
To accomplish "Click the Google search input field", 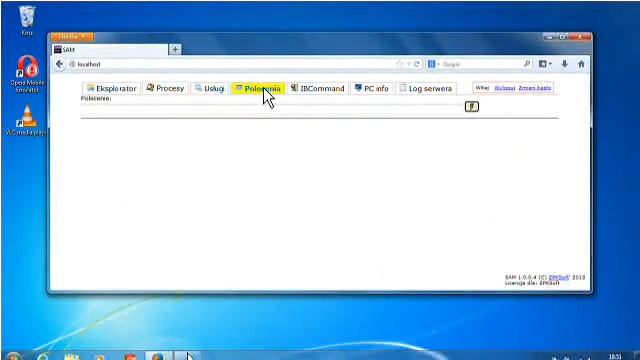I will click(x=482, y=64).
